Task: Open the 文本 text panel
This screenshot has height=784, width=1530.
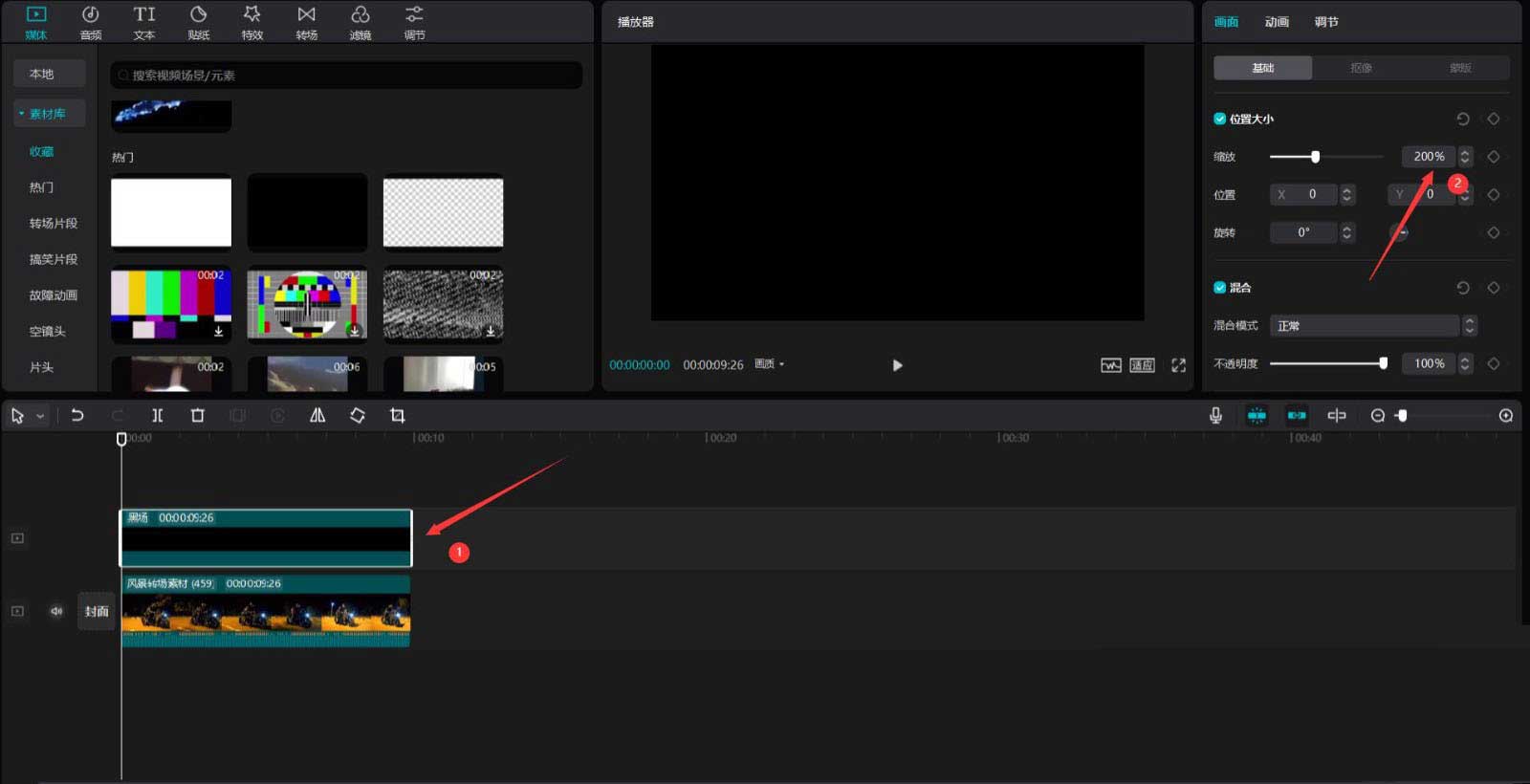Action: (x=144, y=22)
